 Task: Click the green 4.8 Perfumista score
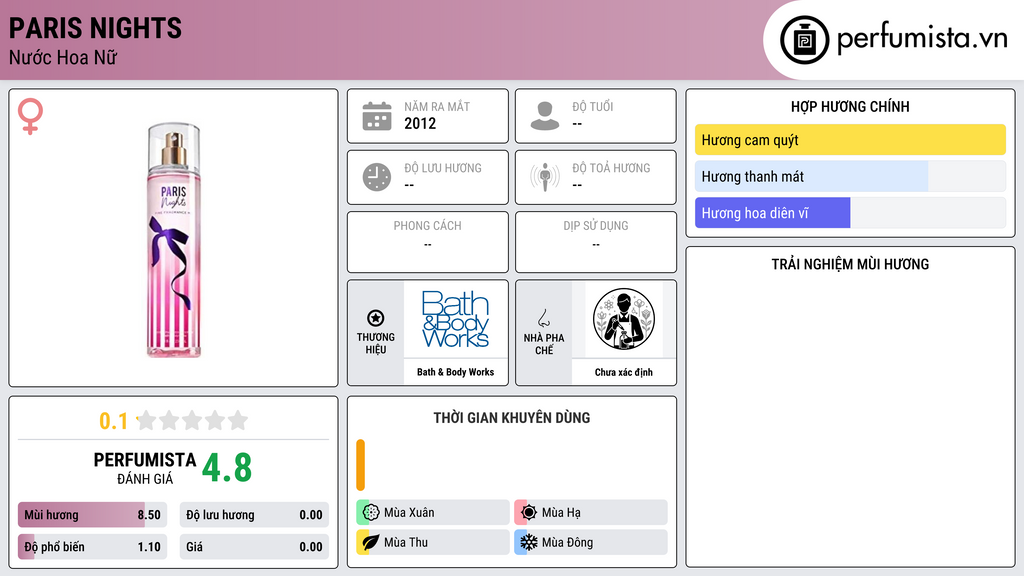point(227,468)
